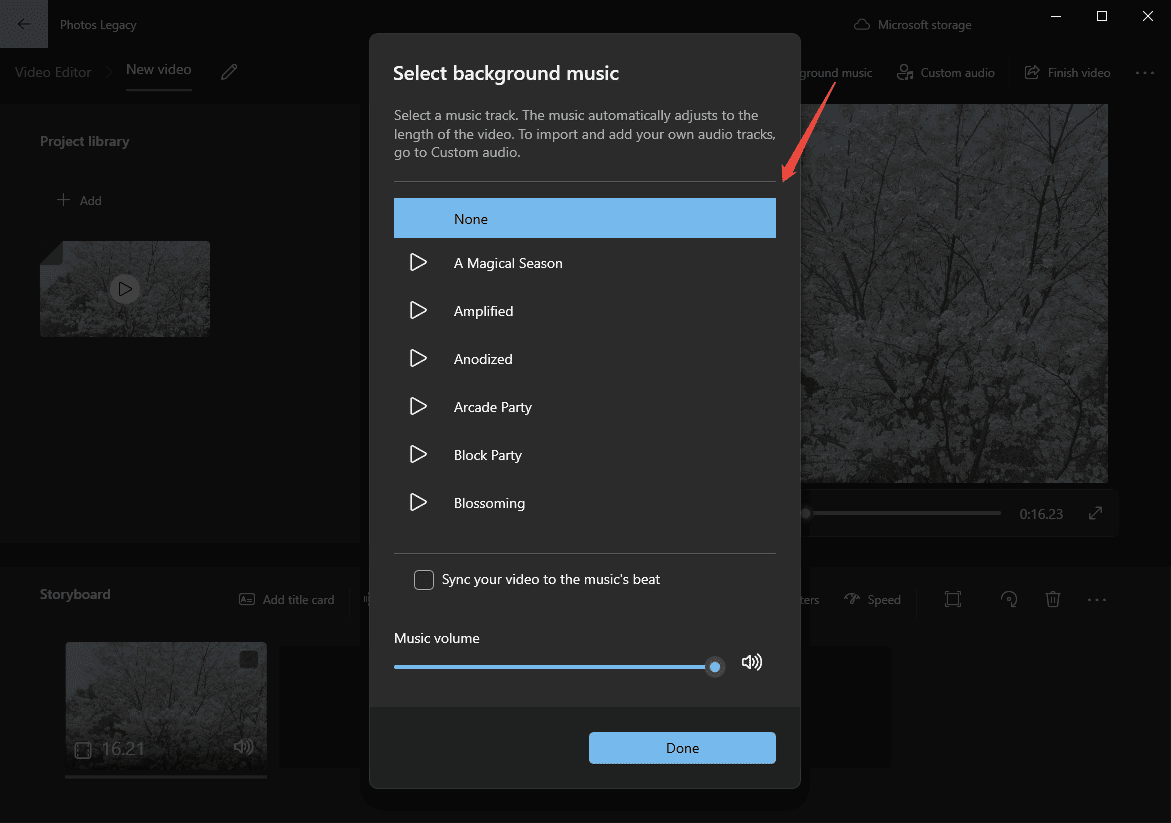
Task: Confirm selection with Done button
Action: 682,748
